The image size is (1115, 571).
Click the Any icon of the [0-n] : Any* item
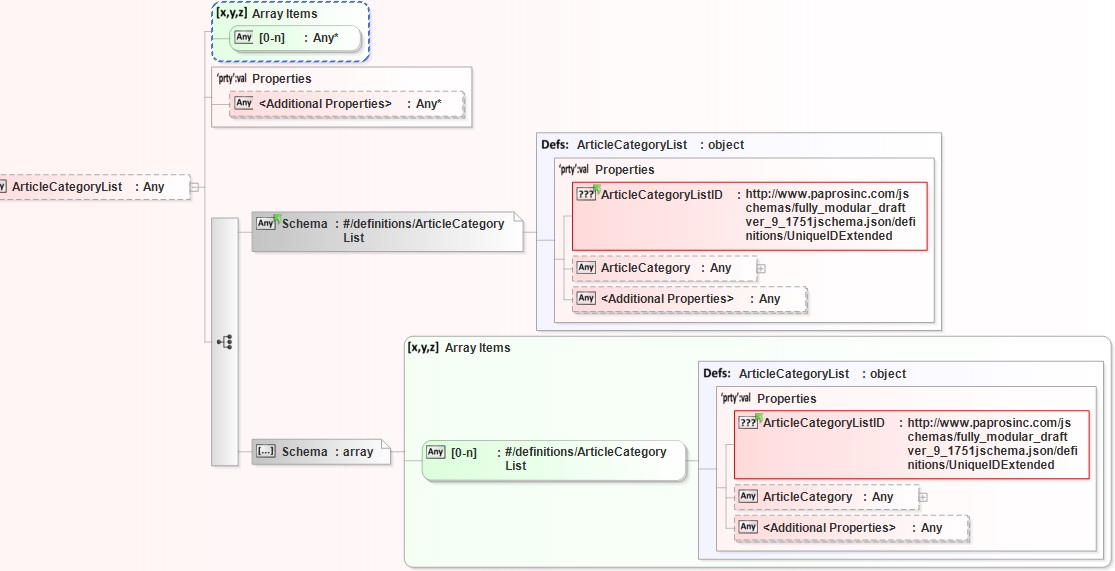click(x=243, y=38)
